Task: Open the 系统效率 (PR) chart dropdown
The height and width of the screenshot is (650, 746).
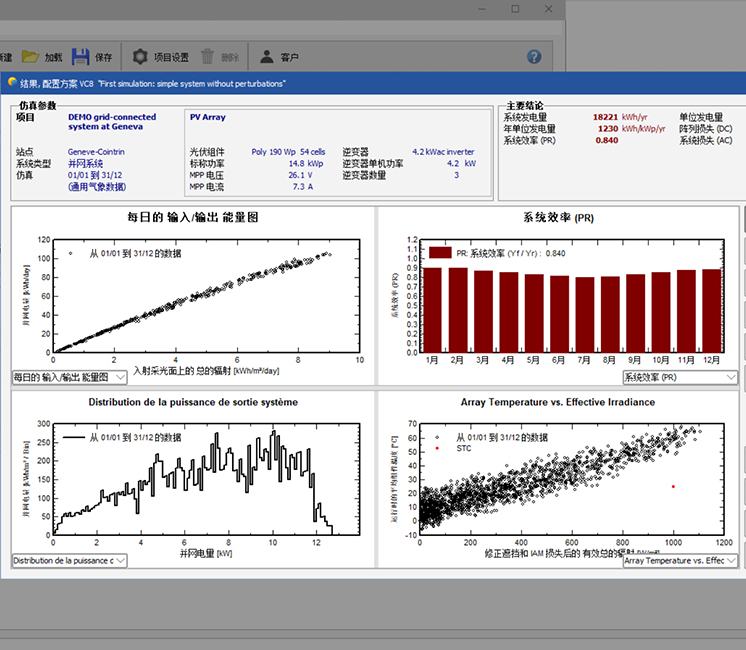Action: (x=680, y=377)
